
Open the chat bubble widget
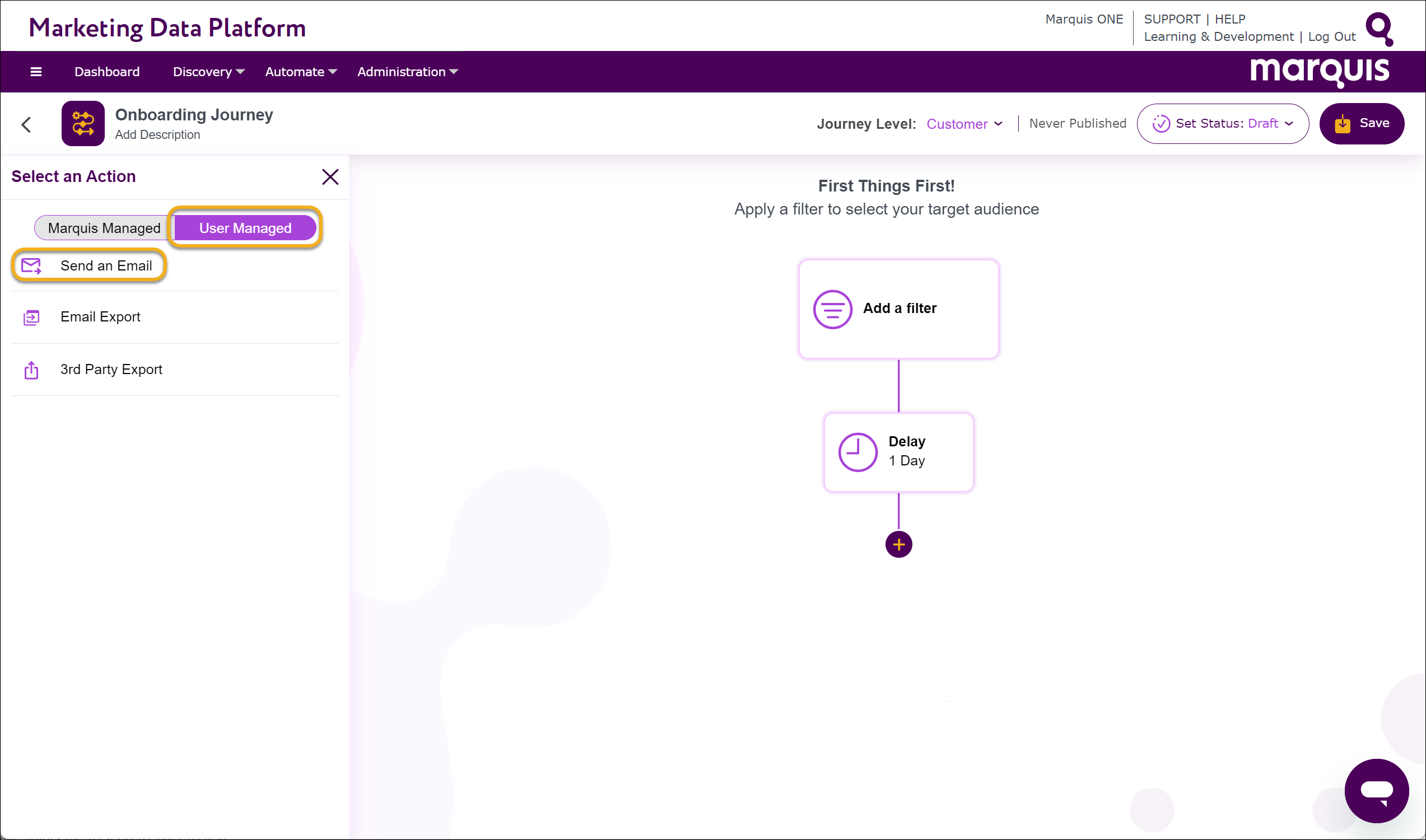pyautogui.click(x=1376, y=791)
